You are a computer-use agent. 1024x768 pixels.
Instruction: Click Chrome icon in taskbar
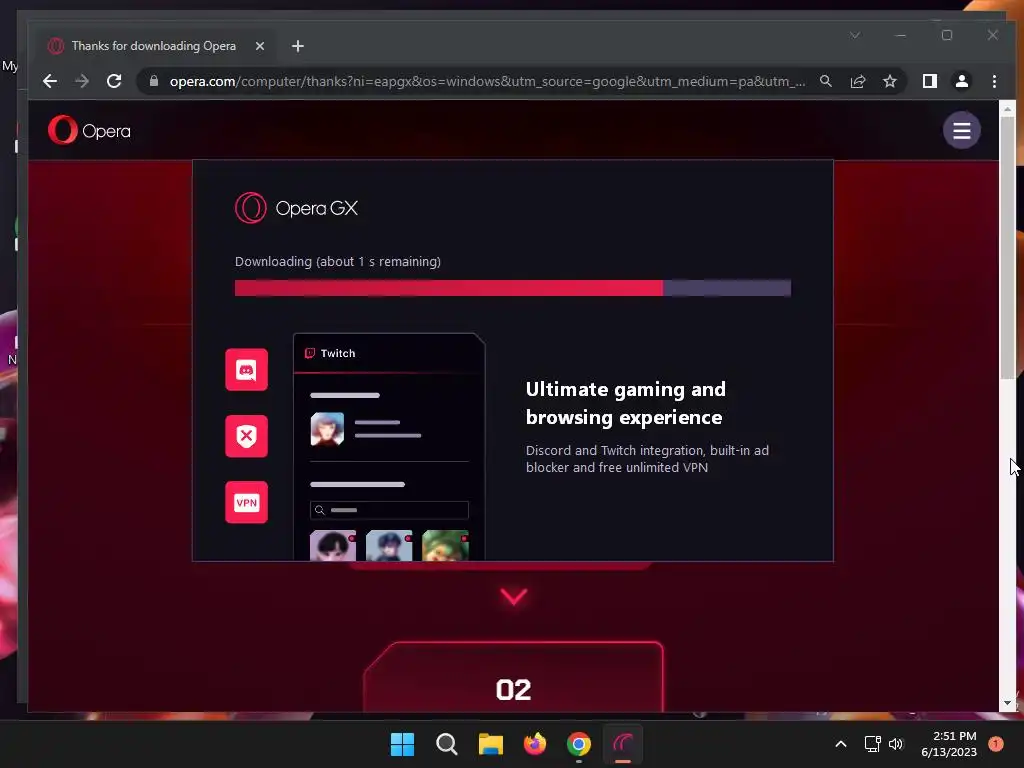pyautogui.click(x=579, y=744)
